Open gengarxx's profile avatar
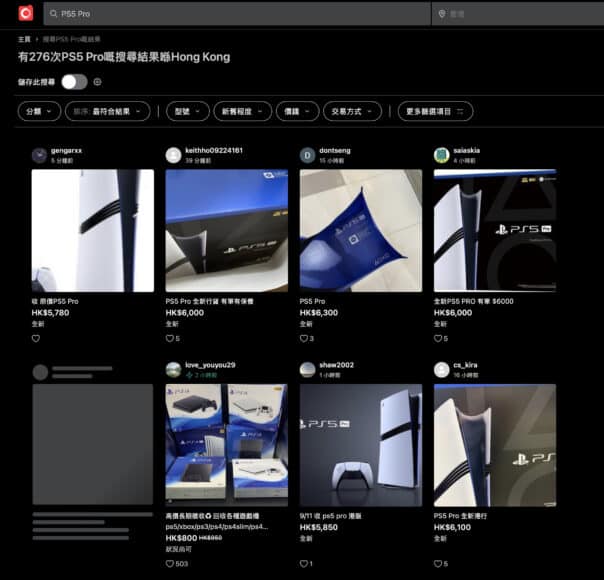This screenshot has width=604, height=580. pos(39,155)
